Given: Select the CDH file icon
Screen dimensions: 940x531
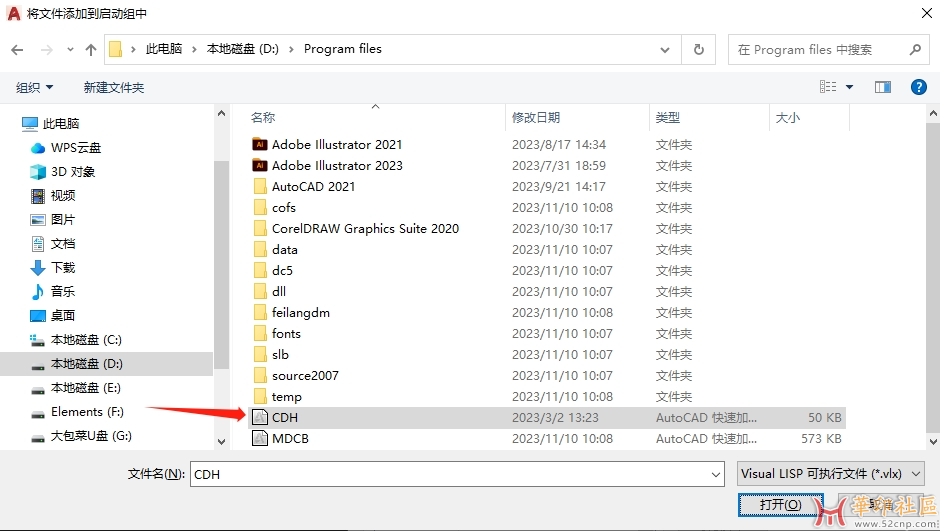Looking at the screenshot, I should click(x=260, y=418).
